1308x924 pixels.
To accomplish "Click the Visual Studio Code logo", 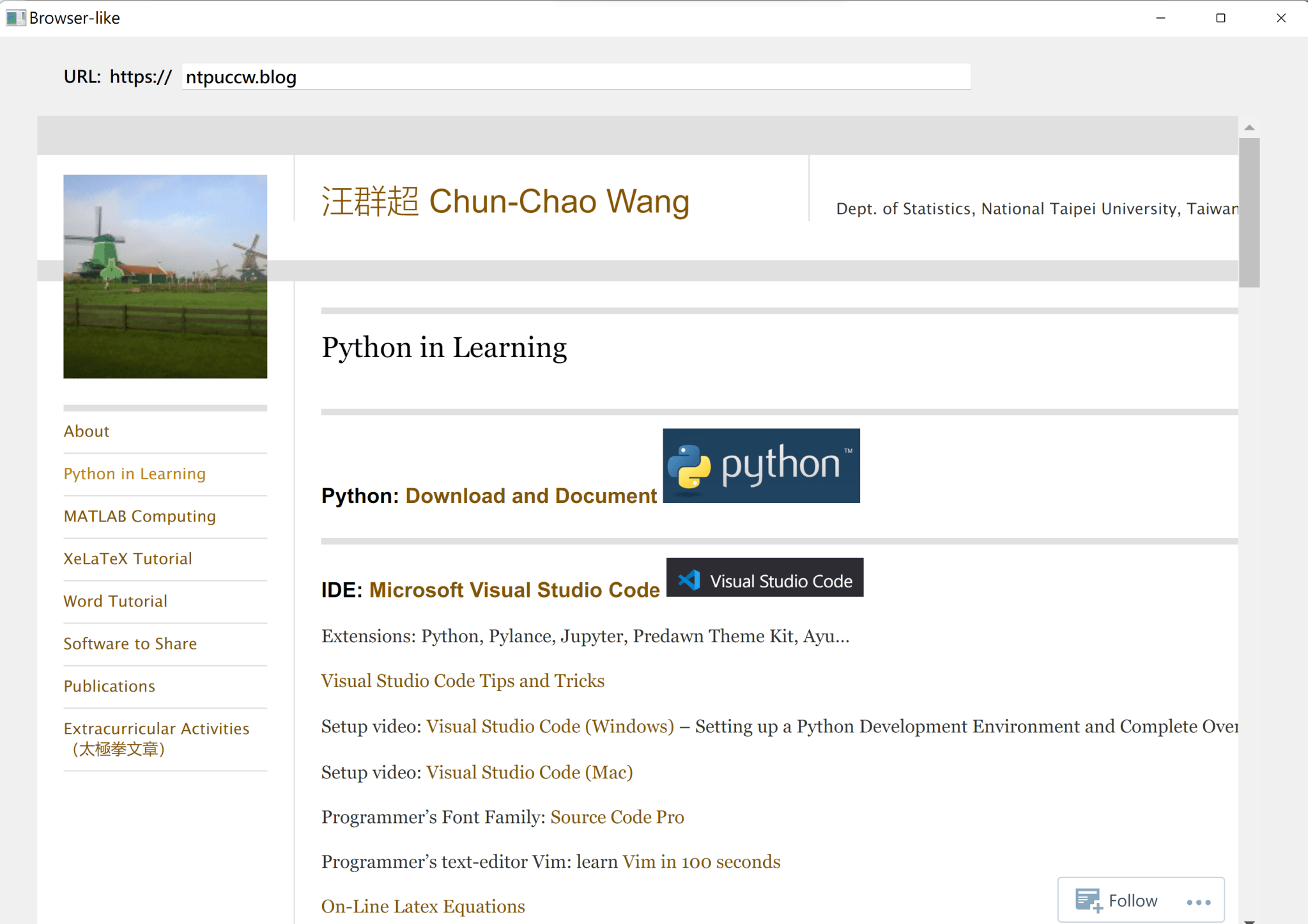I will [x=764, y=577].
